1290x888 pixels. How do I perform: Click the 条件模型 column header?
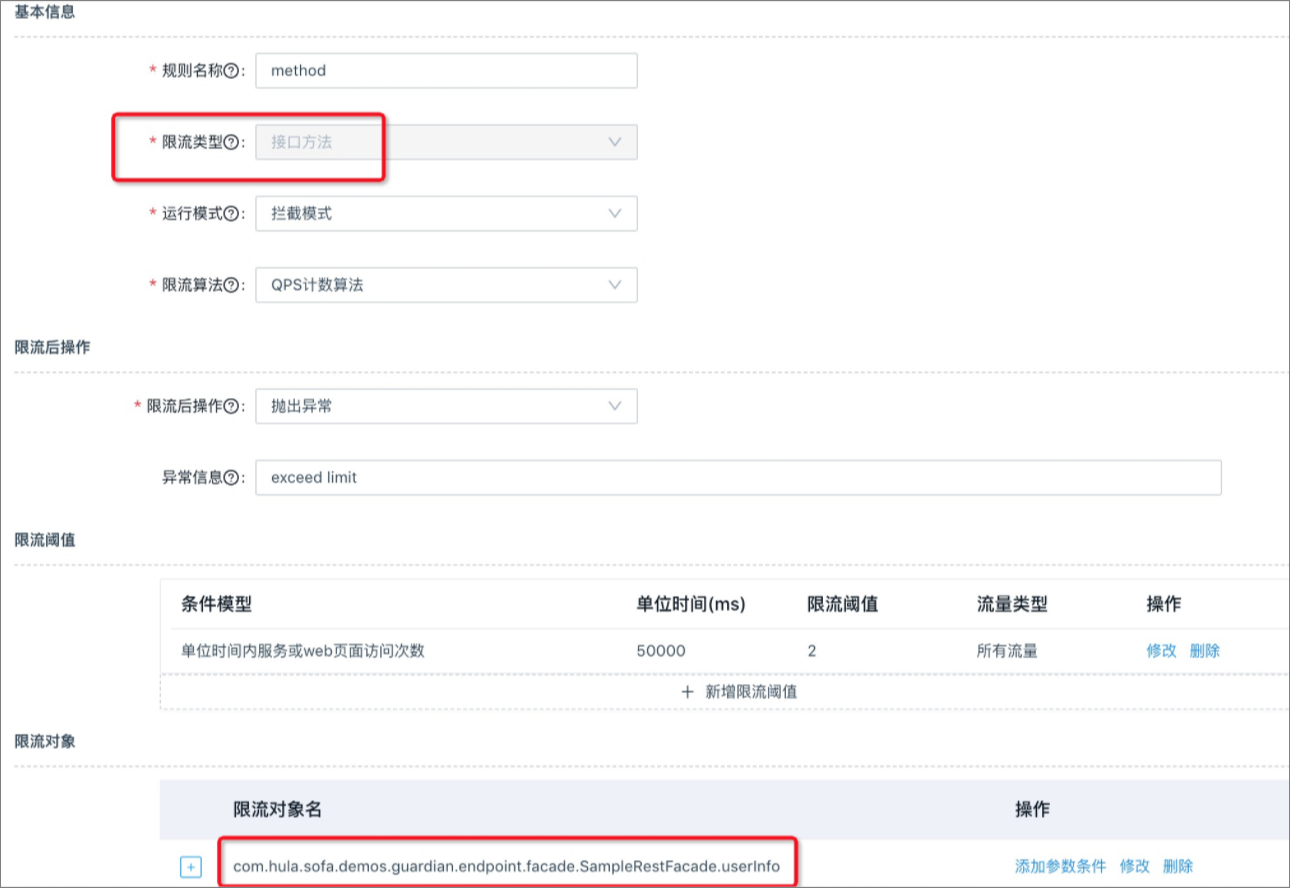[x=216, y=604]
